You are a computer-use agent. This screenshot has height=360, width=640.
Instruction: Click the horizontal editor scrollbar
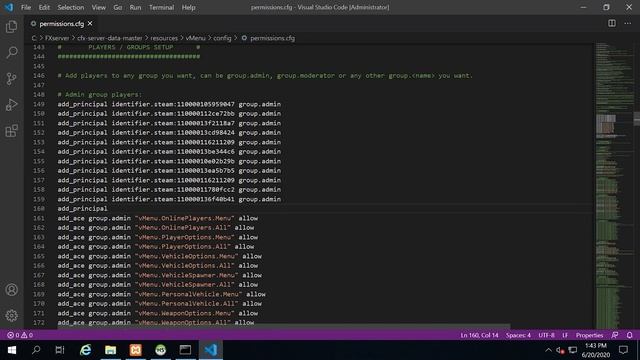[284, 327]
